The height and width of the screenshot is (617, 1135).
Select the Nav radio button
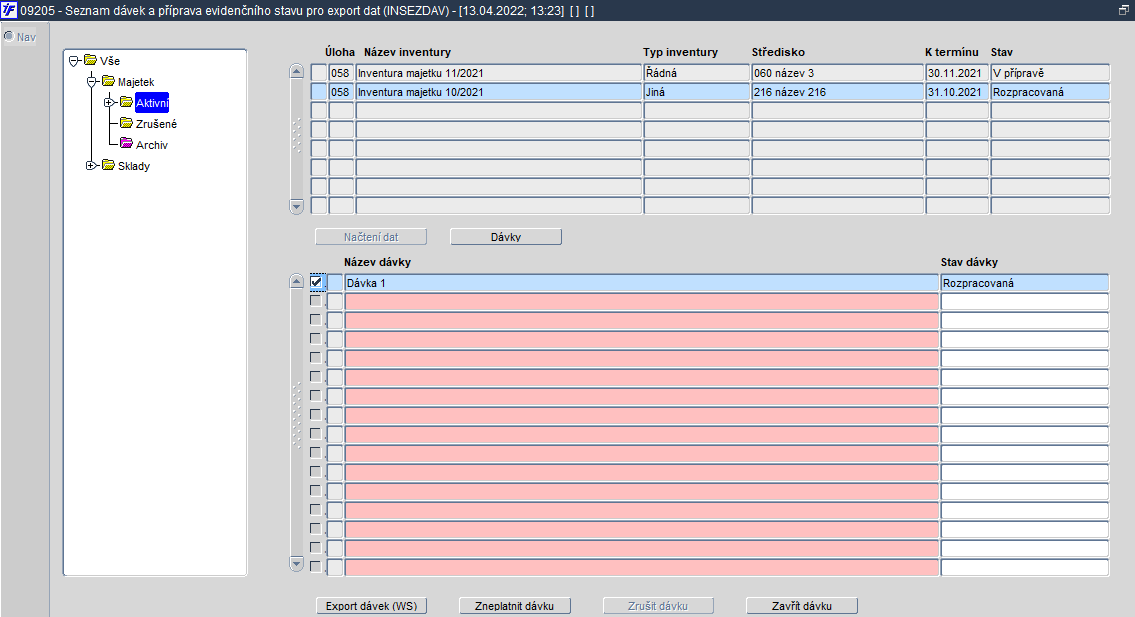(x=9, y=36)
